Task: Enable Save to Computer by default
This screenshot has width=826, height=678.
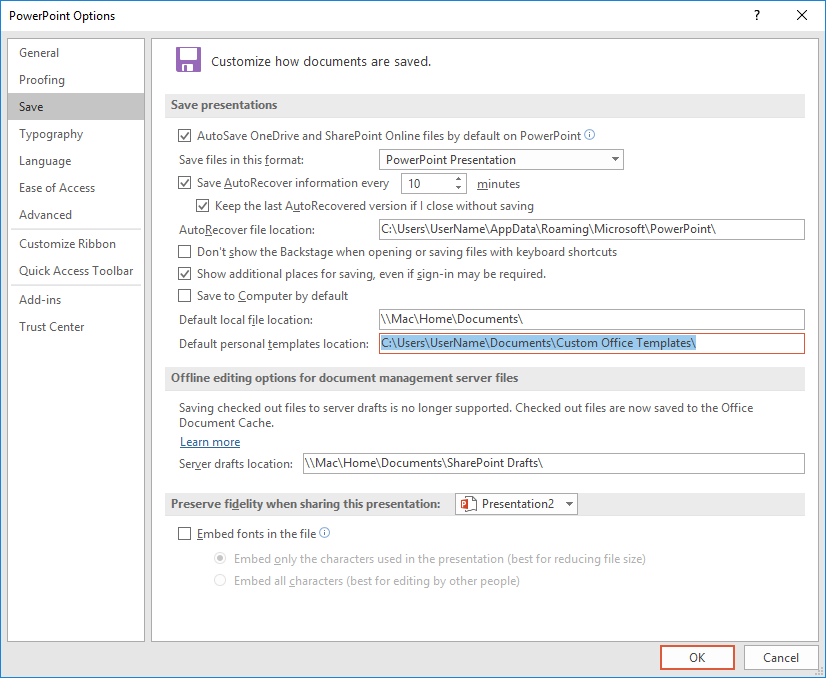Action: click(x=184, y=296)
